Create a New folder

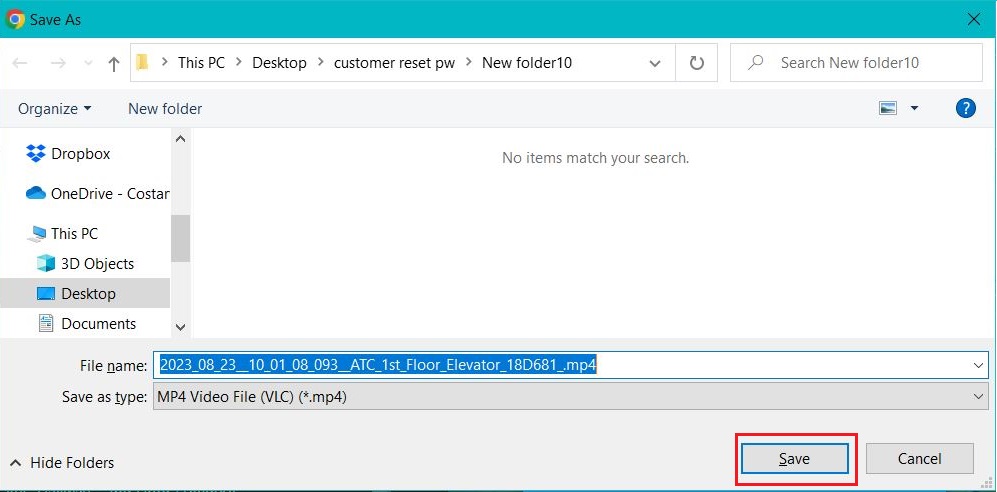(x=165, y=109)
